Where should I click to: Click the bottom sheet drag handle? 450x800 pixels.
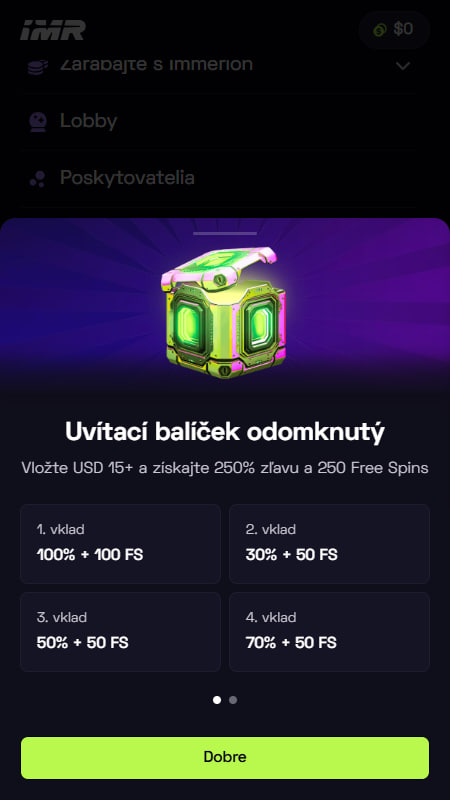225,233
